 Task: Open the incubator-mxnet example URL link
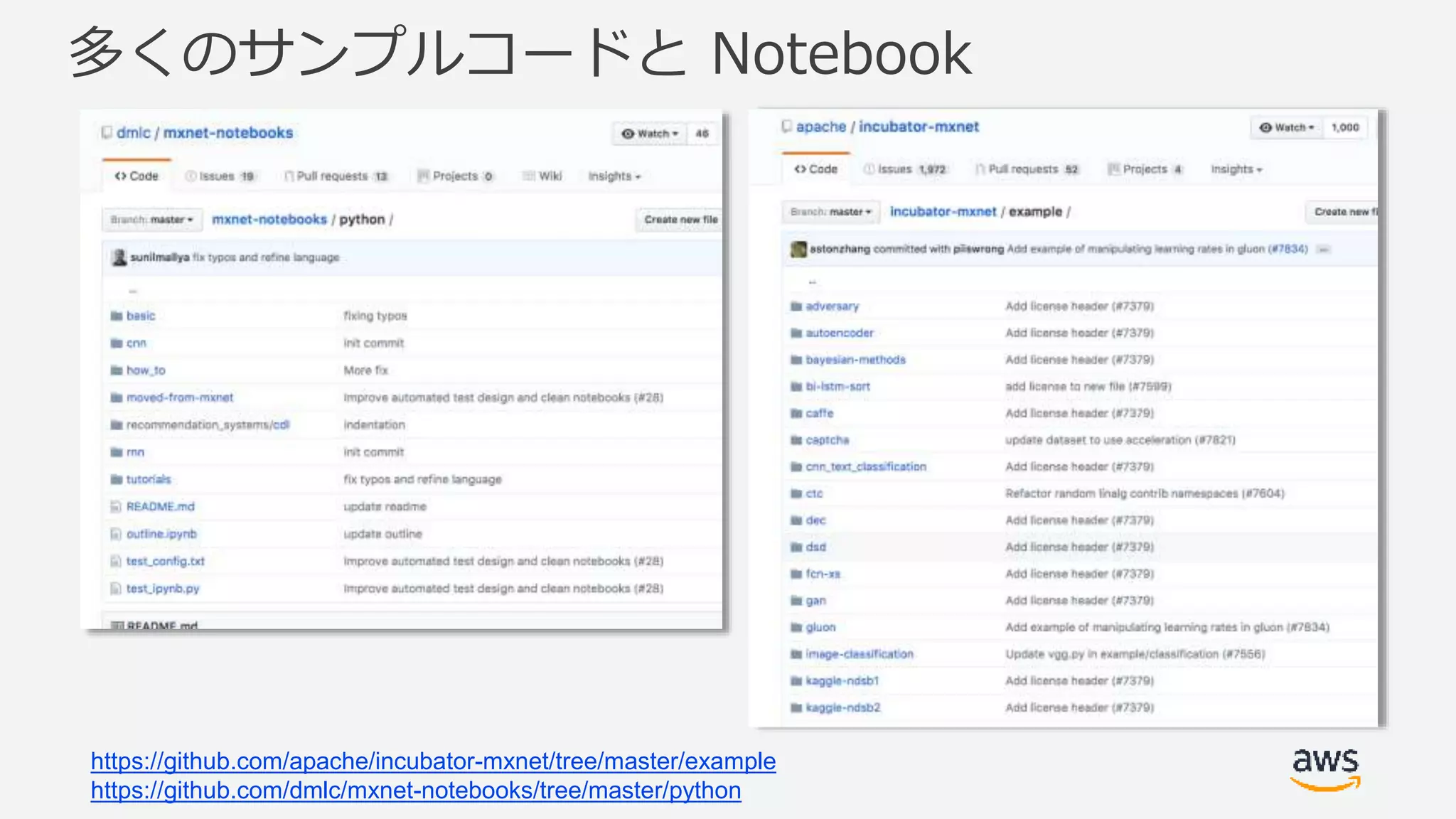coord(433,761)
